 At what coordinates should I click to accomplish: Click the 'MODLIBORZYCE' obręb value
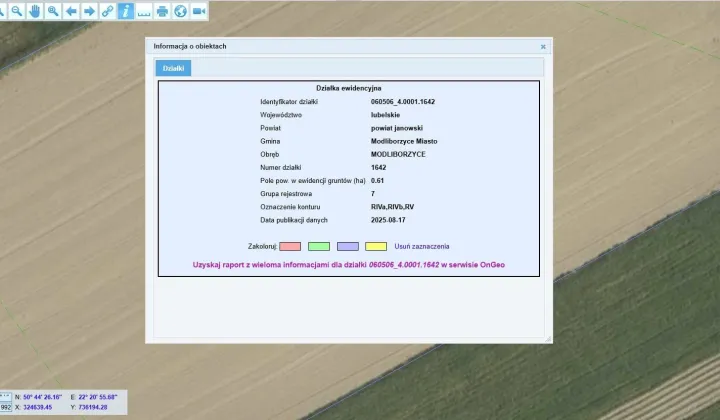tap(398, 154)
